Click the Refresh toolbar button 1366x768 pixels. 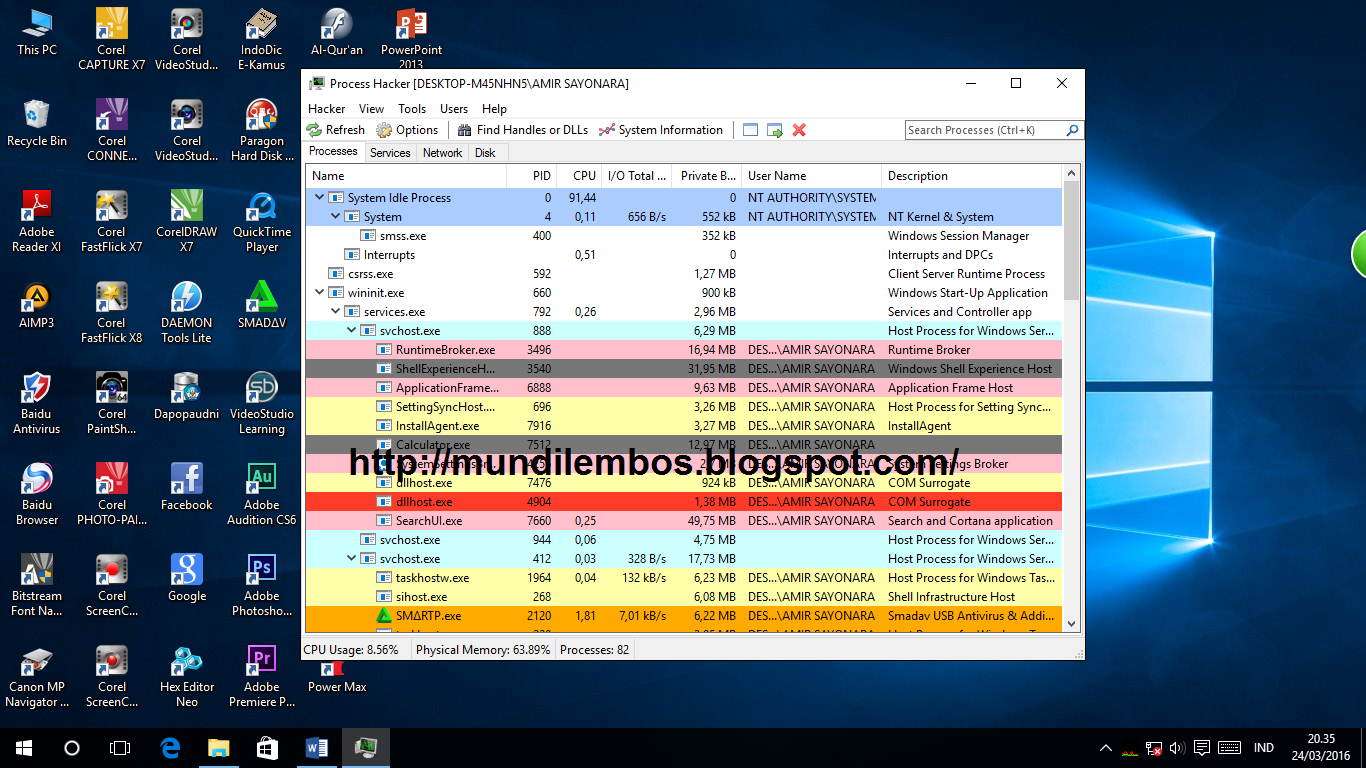pyautogui.click(x=336, y=130)
